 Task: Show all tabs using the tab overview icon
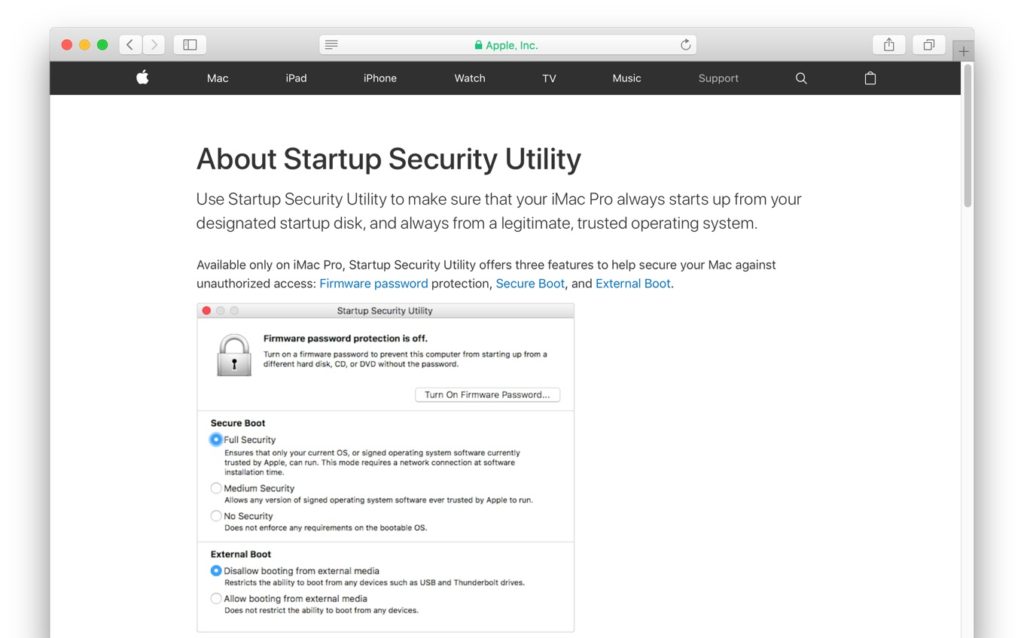[x=928, y=44]
